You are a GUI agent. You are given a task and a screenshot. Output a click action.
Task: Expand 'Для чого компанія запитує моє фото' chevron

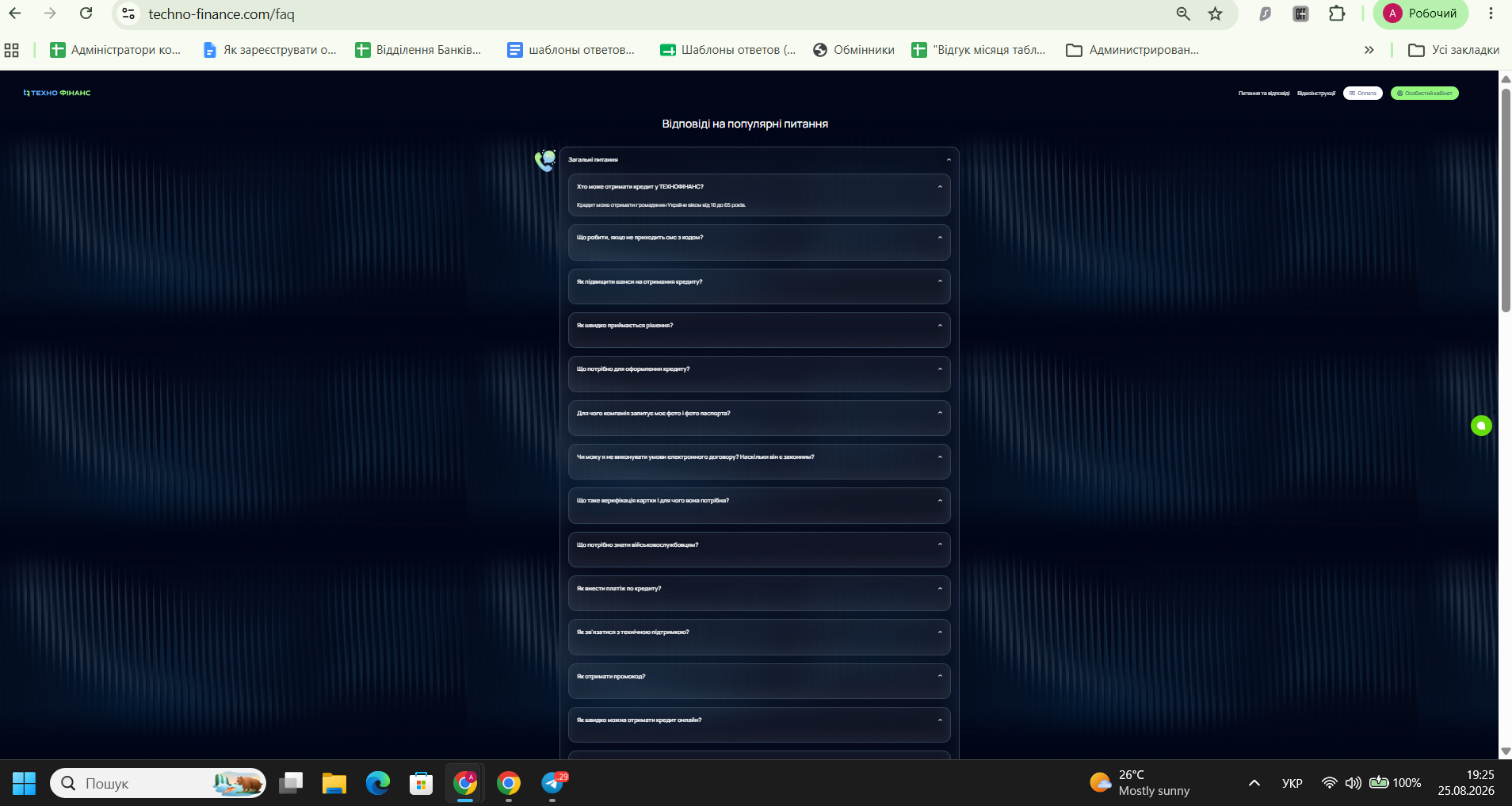(x=940, y=413)
